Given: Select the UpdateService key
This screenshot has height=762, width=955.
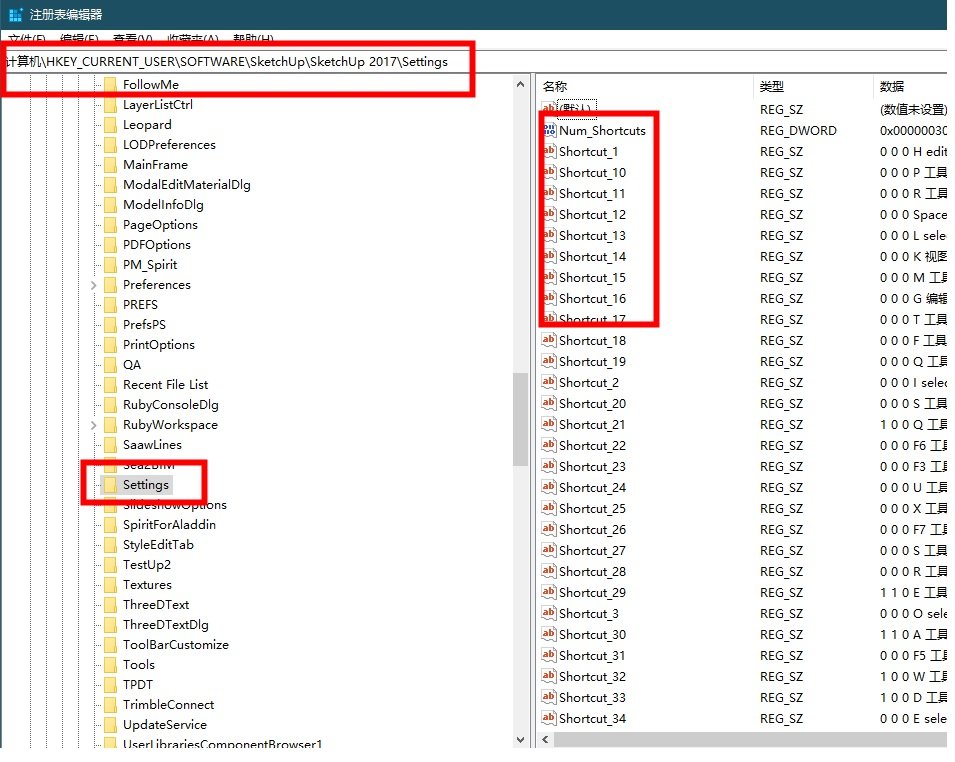Looking at the screenshot, I should pos(165,725).
